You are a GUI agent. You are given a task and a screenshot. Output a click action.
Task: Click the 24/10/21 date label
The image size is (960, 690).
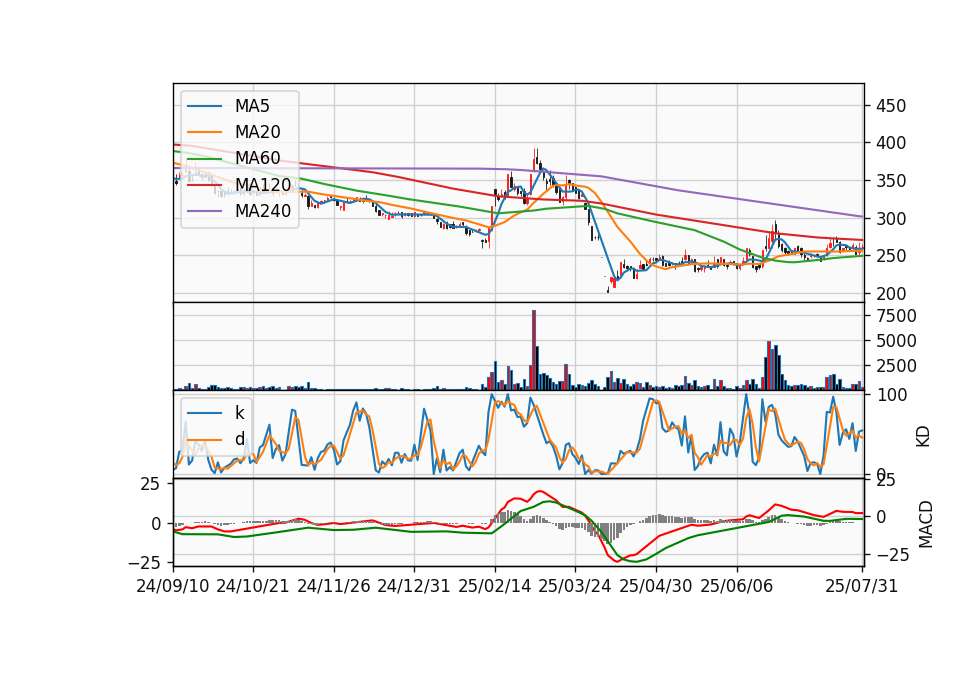pyautogui.click(x=253, y=586)
